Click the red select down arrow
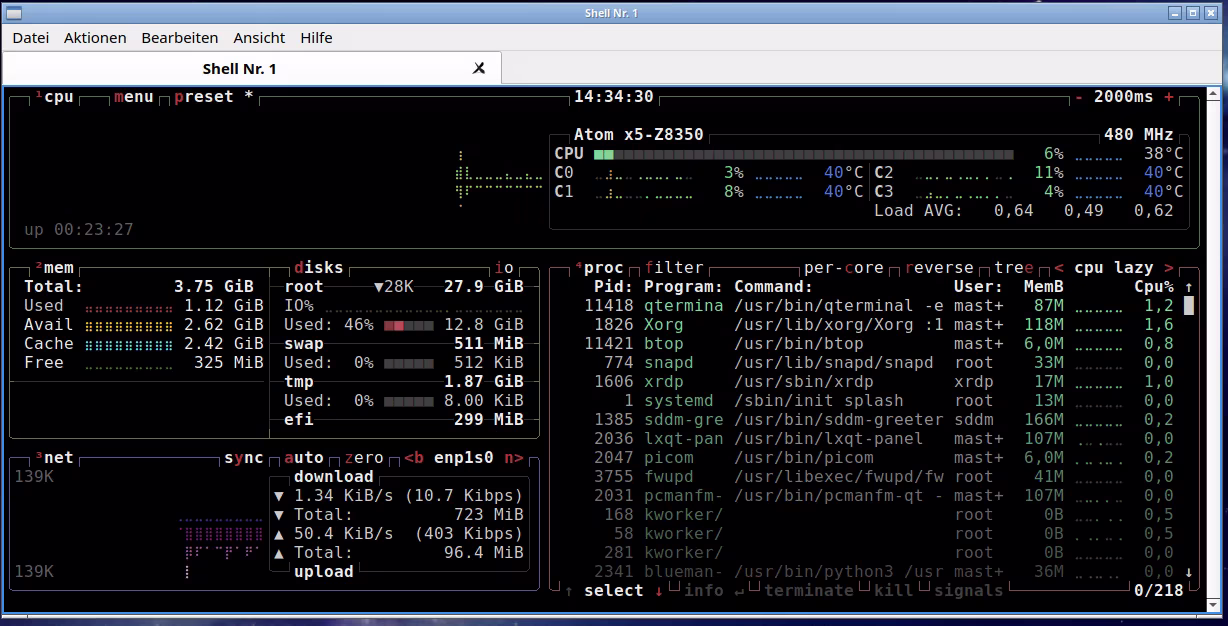 pos(659,591)
